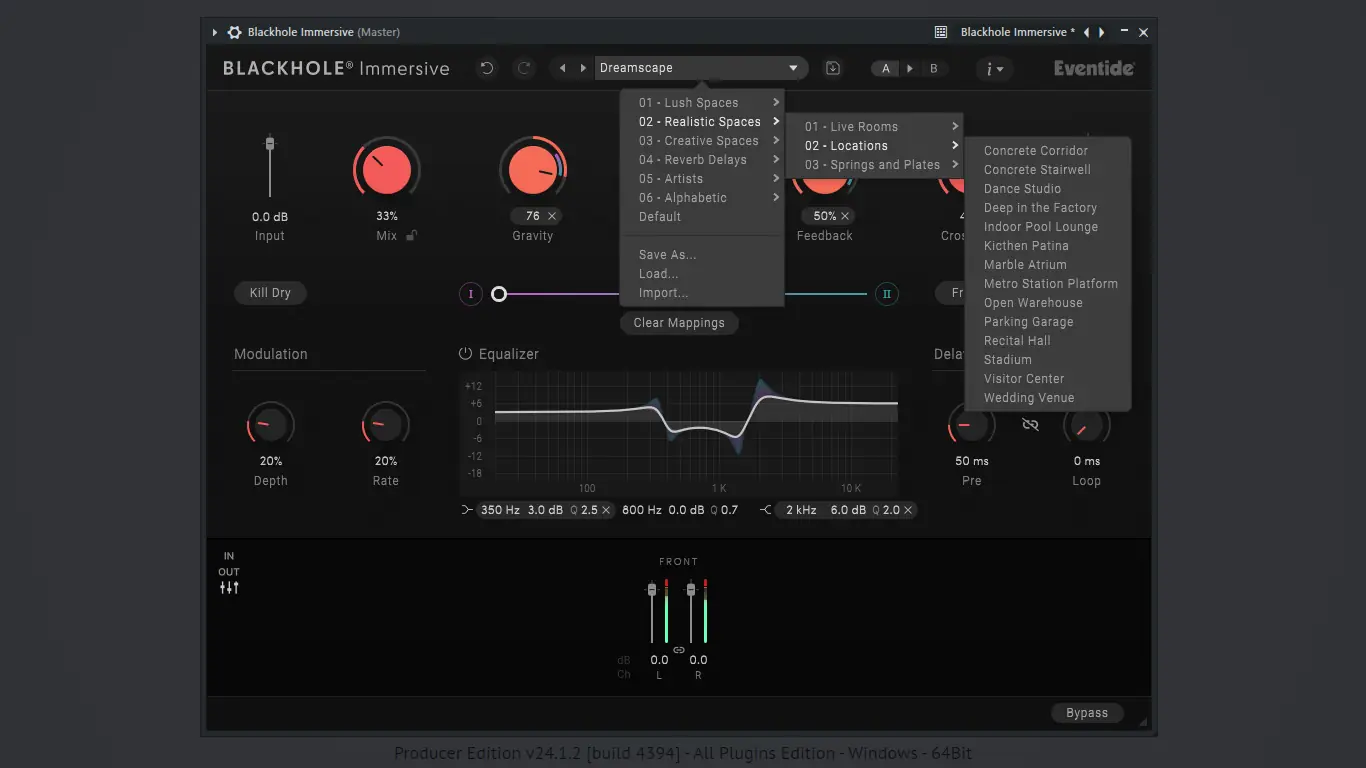
Task: Click the Input level fader handle
Action: click(269, 144)
